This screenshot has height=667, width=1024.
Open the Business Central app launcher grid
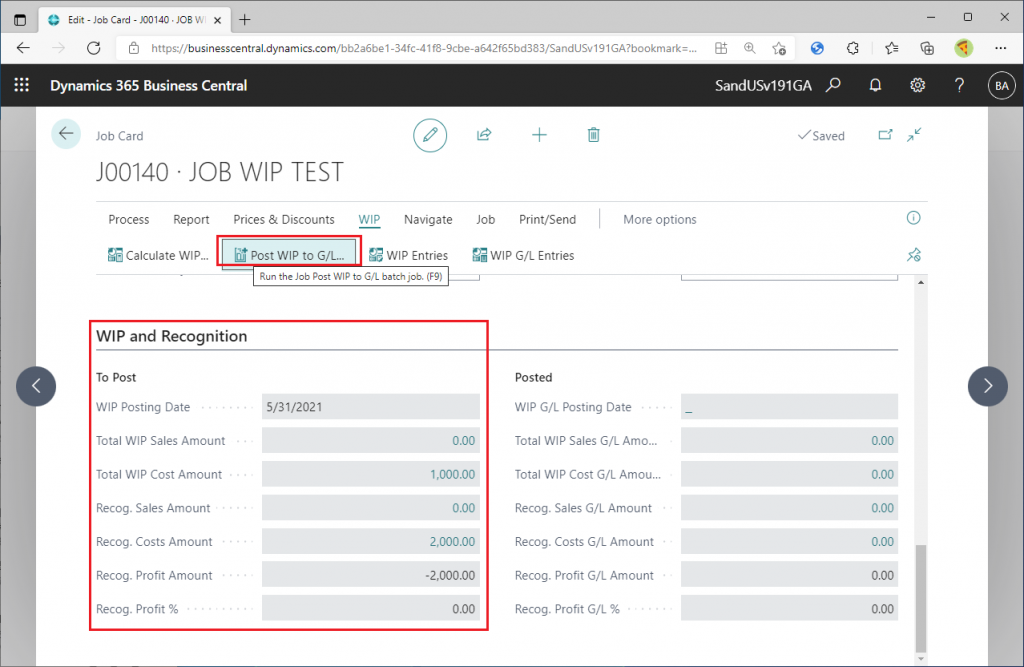pos(22,85)
